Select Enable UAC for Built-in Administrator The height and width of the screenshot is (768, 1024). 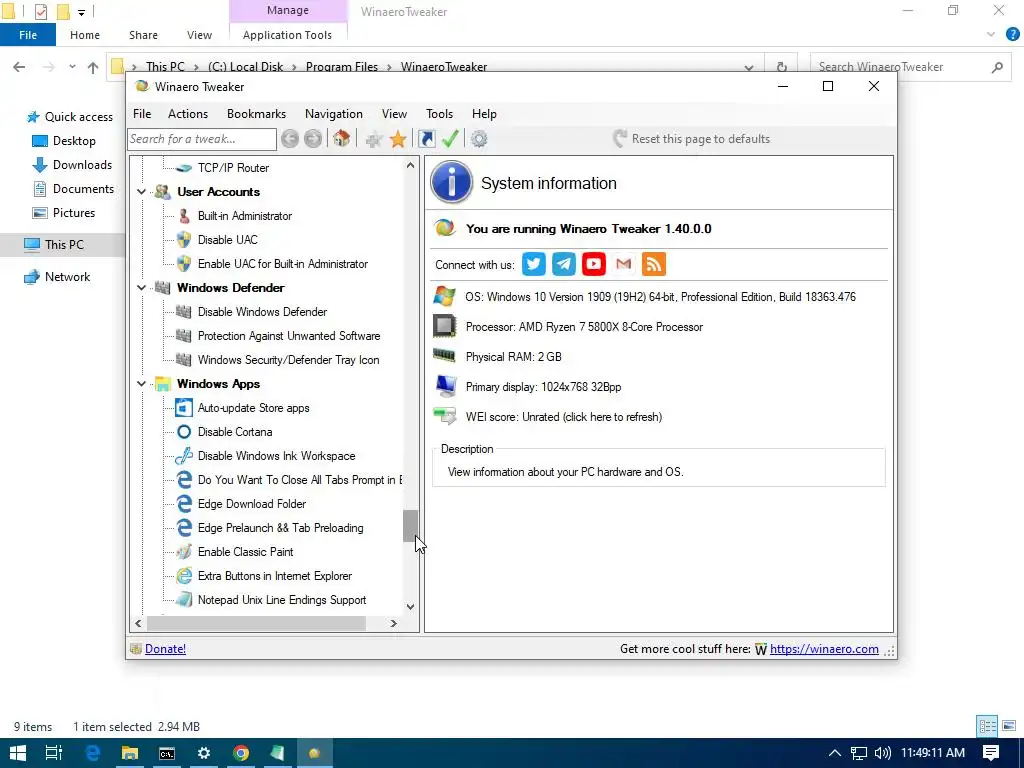(x=283, y=264)
